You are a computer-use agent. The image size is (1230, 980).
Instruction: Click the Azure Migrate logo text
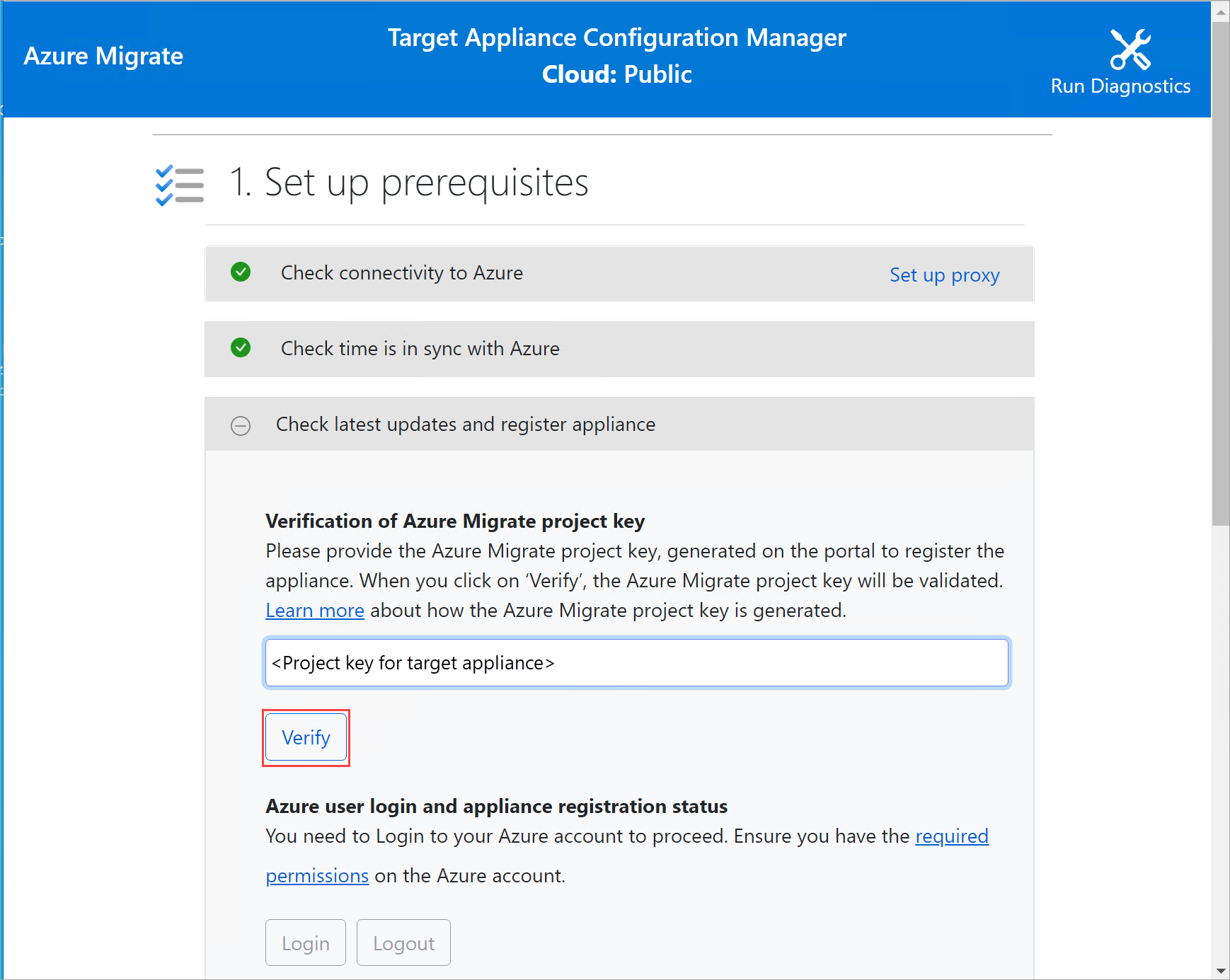(103, 56)
